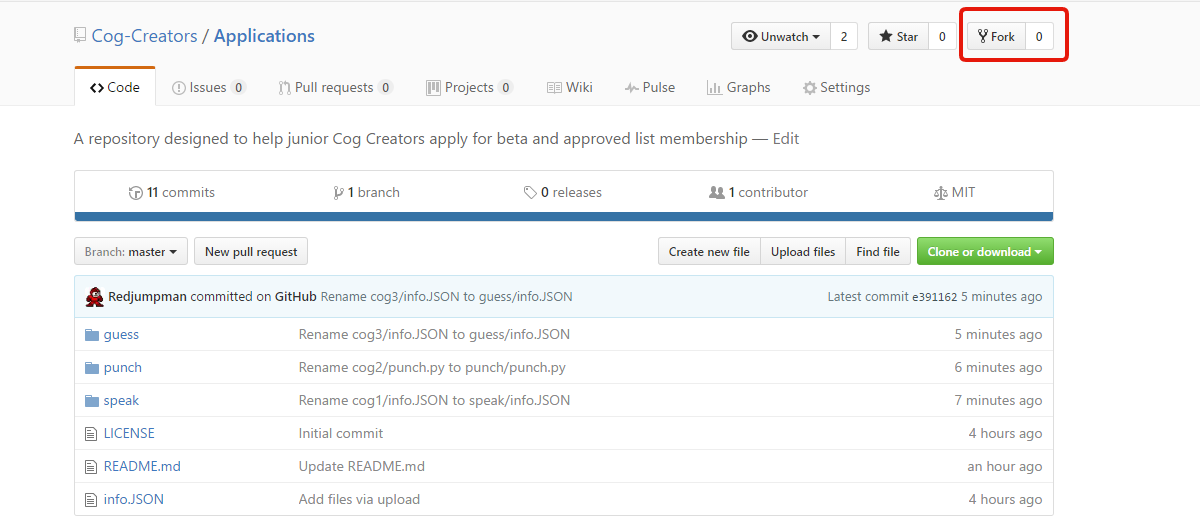Click the Upload files button
Screen dimensions: 1200x521
coord(803,251)
